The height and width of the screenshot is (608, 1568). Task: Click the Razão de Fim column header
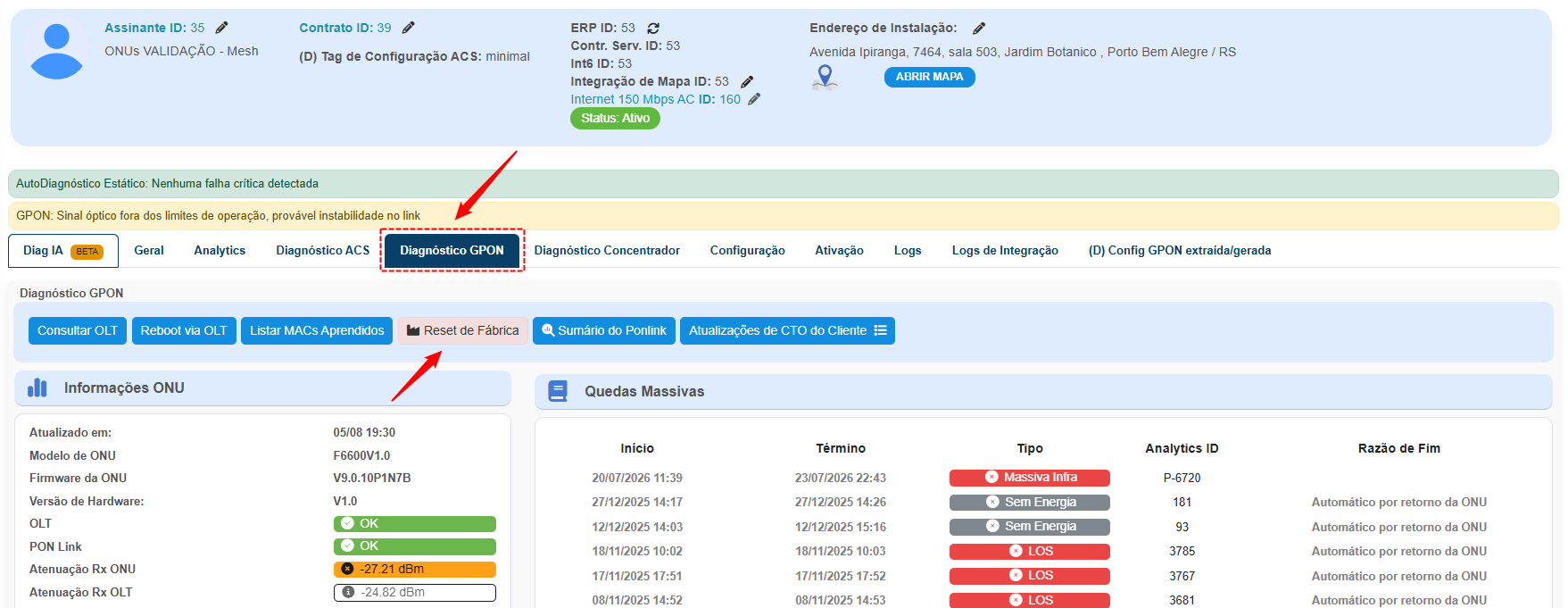pos(1398,448)
